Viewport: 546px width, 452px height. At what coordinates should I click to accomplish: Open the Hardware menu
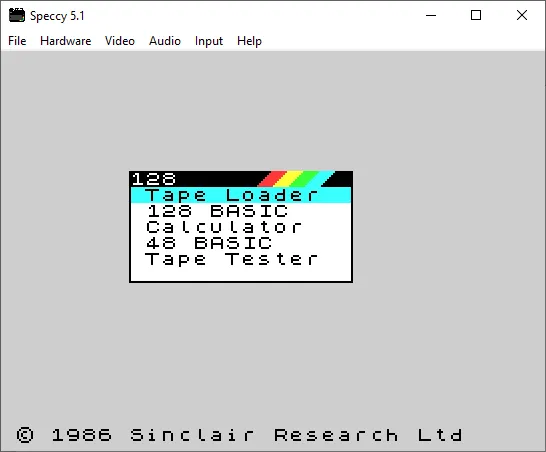(x=65, y=41)
